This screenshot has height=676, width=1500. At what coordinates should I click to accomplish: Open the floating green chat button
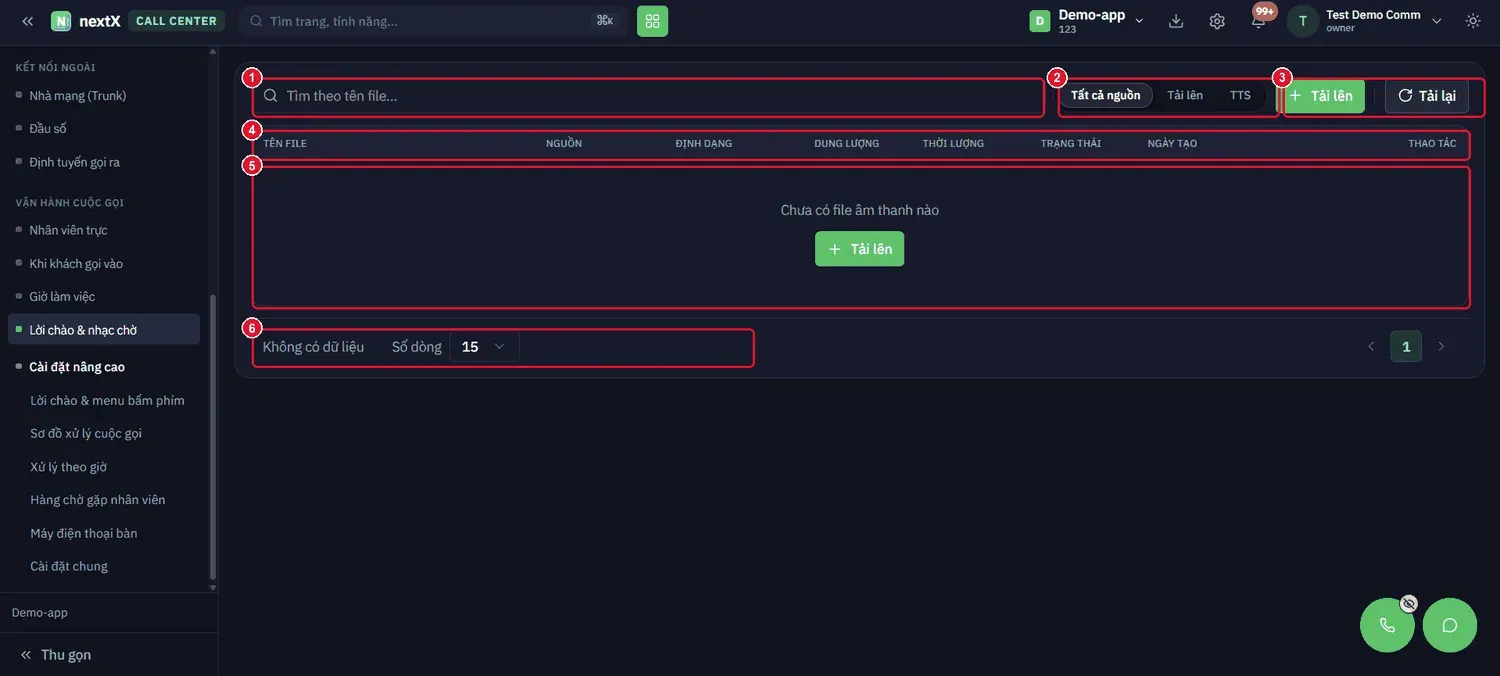[x=1450, y=625]
